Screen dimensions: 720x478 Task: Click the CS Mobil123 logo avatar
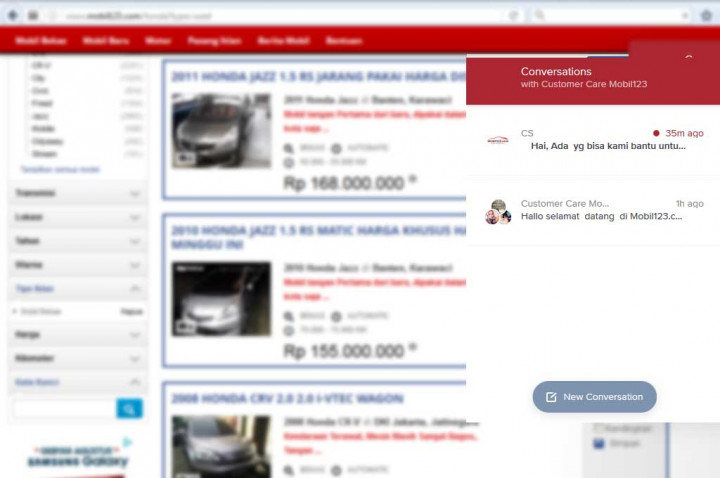pos(498,140)
